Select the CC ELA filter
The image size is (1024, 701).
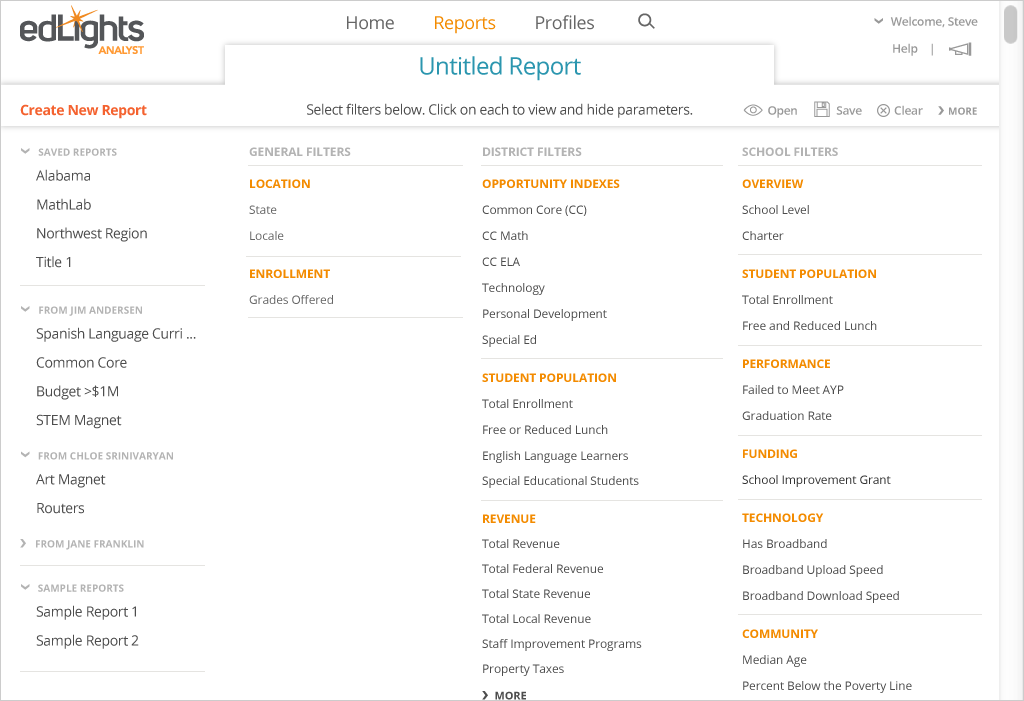point(501,262)
